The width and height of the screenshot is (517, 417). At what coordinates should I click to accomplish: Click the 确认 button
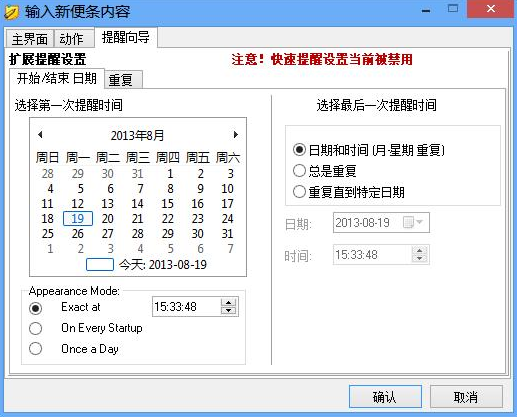click(x=385, y=397)
